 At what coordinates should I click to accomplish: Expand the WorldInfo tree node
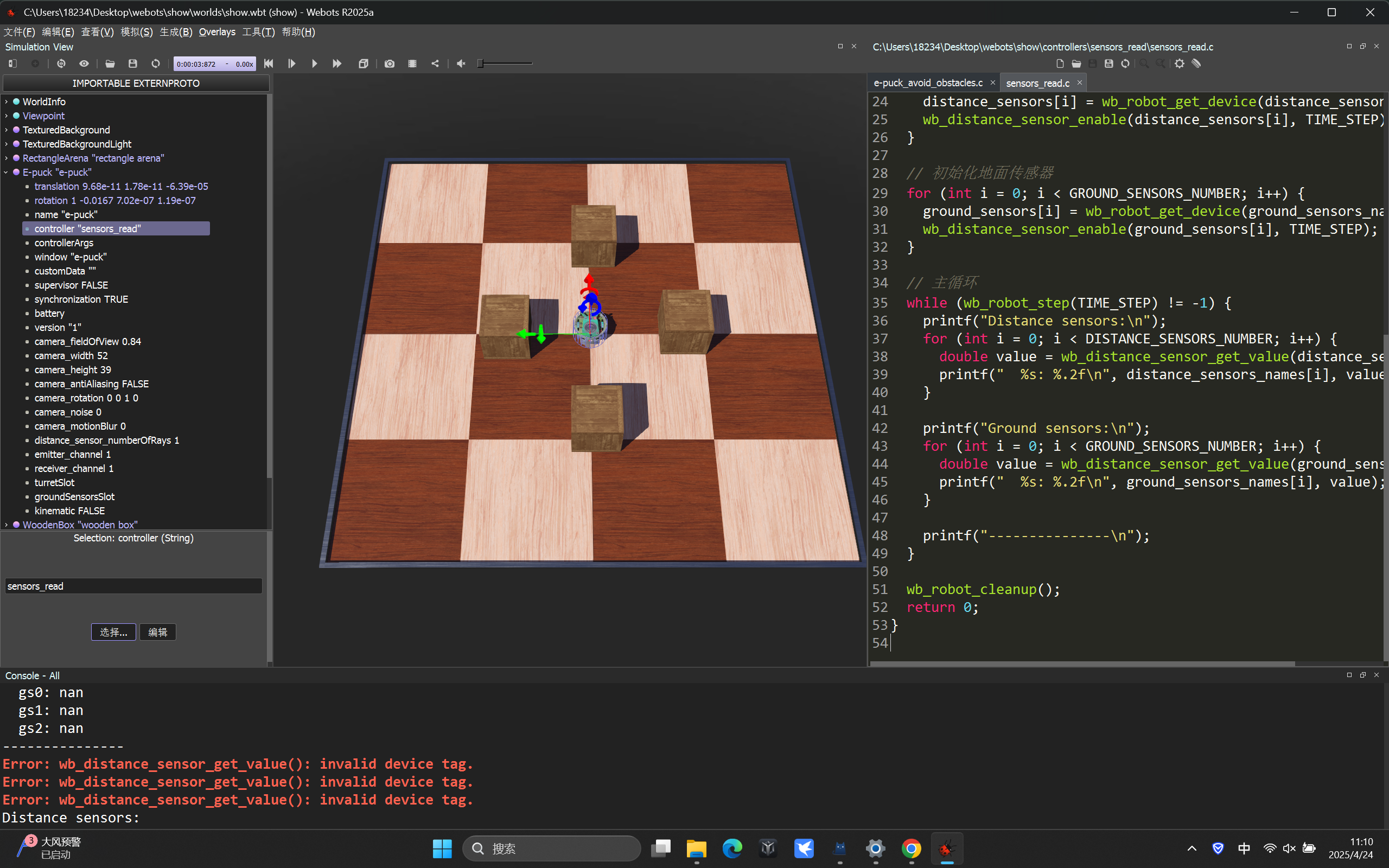click(7, 101)
